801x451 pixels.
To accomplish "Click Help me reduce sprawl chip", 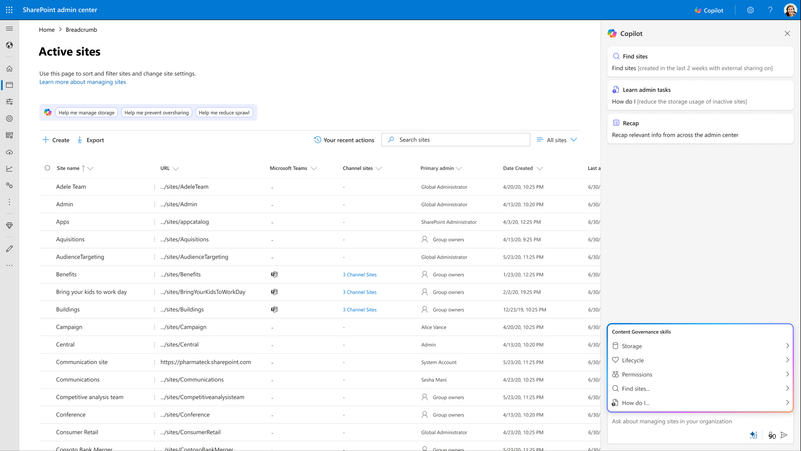I will click(x=224, y=112).
